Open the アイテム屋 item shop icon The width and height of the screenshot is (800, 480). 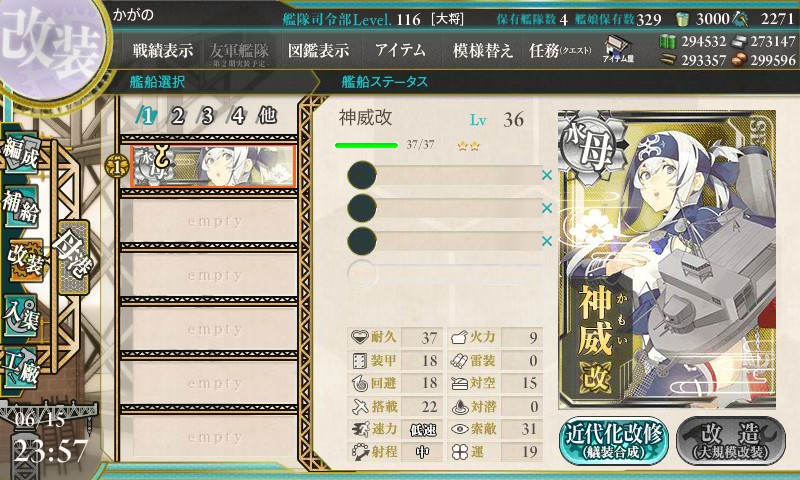[x=618, y=49]
